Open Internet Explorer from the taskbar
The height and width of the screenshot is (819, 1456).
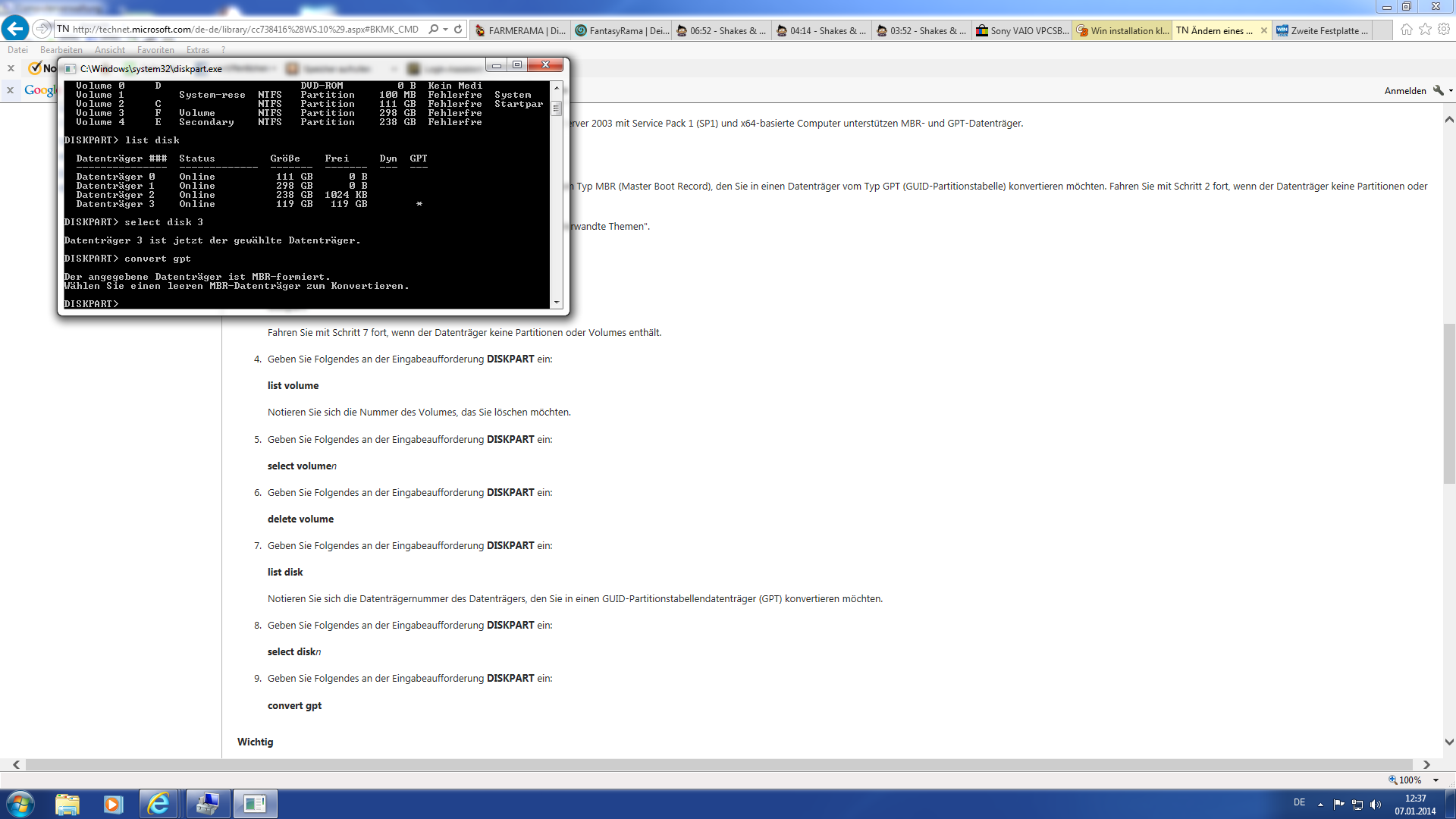tap(158, 804)
